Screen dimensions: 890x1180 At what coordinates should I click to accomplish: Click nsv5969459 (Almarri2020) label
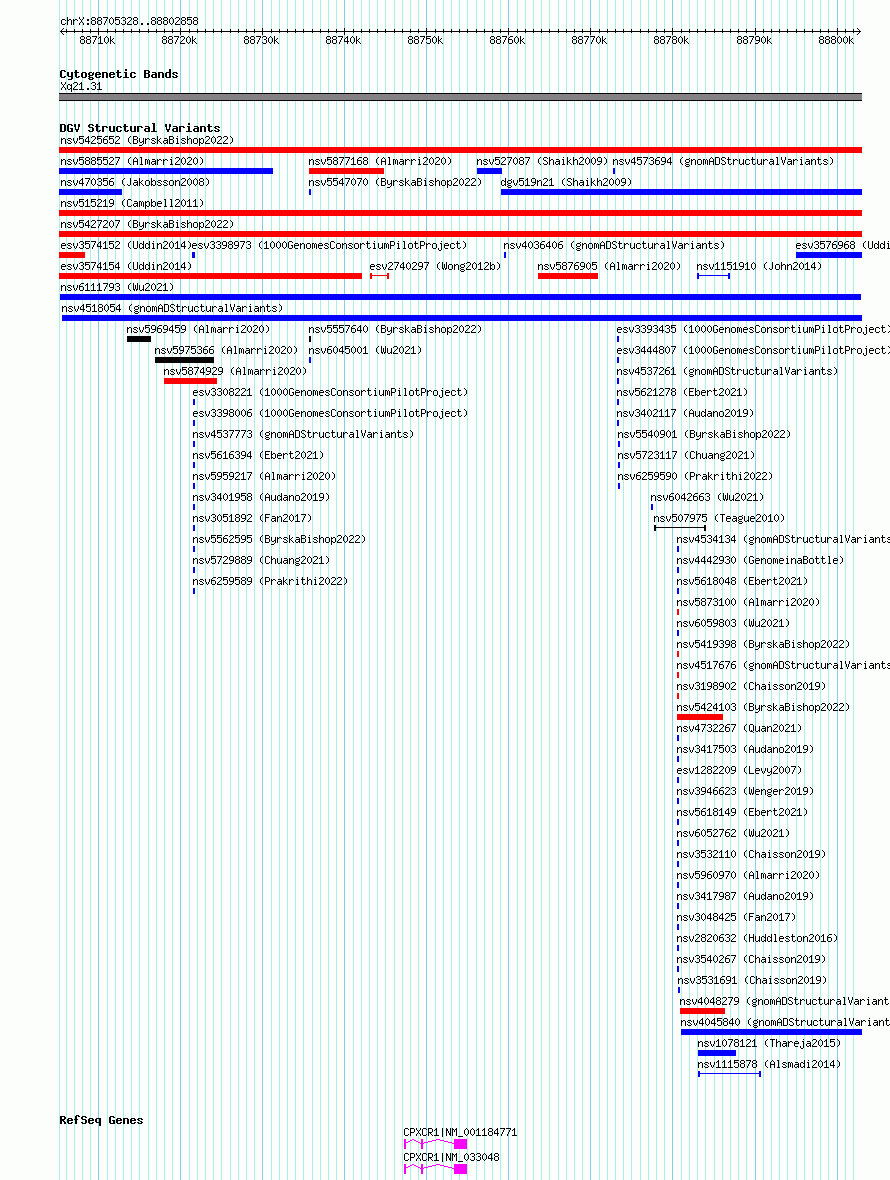[x=198, y=330]
